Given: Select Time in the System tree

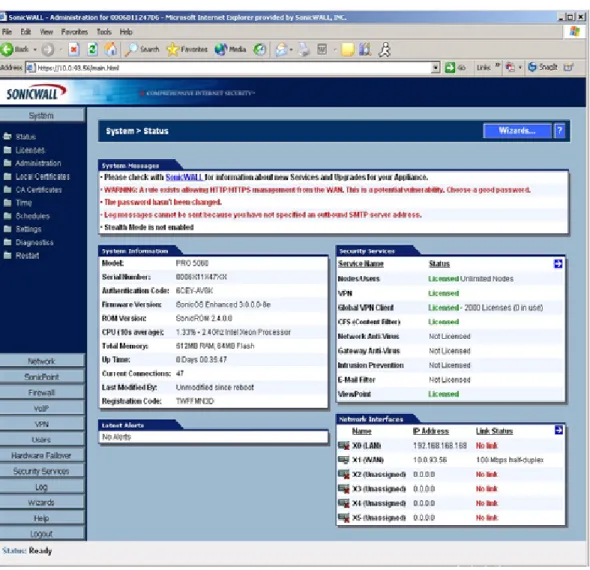Looking at the screenshot, I should click(x=24, y=203).
